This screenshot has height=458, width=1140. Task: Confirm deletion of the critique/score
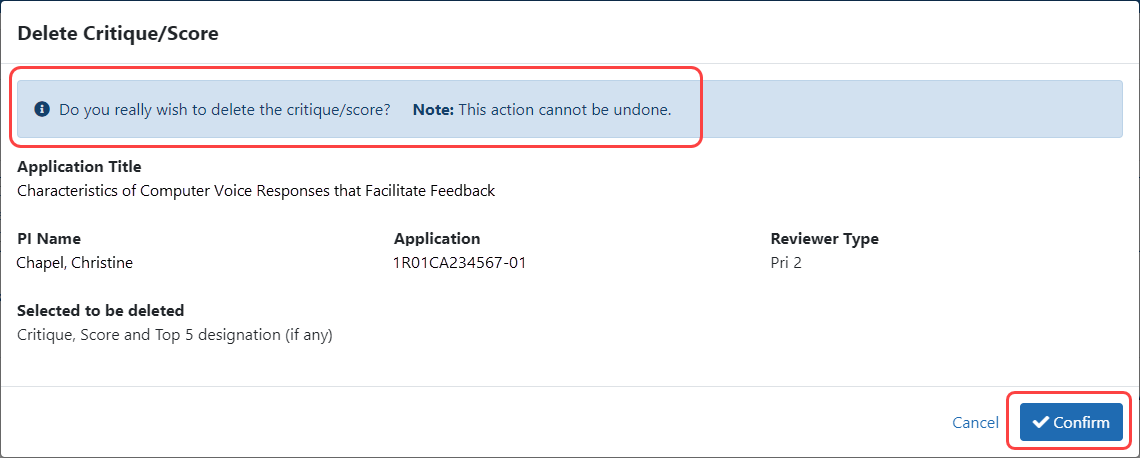coord(1071,422)
